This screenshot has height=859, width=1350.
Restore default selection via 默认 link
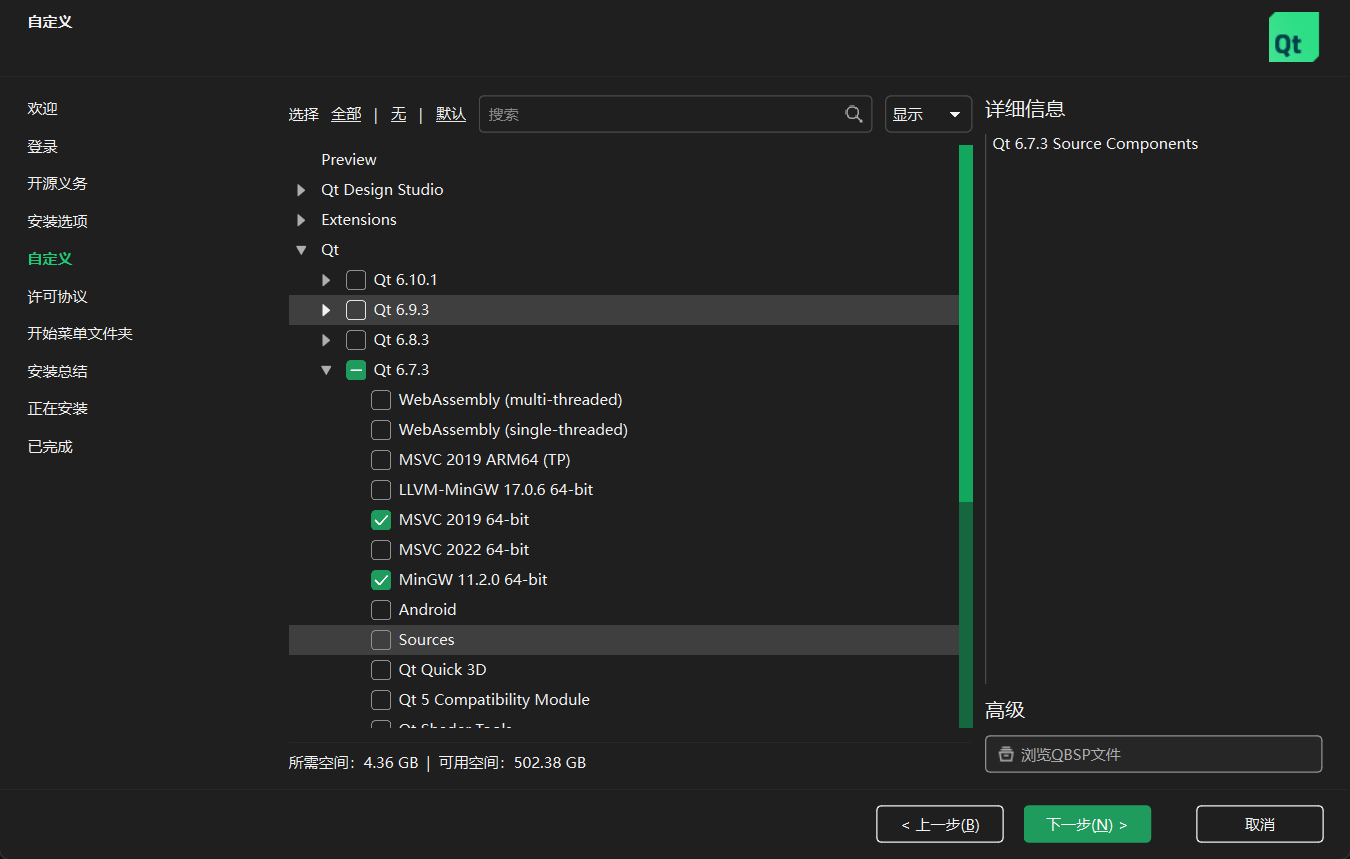point(451,114)
